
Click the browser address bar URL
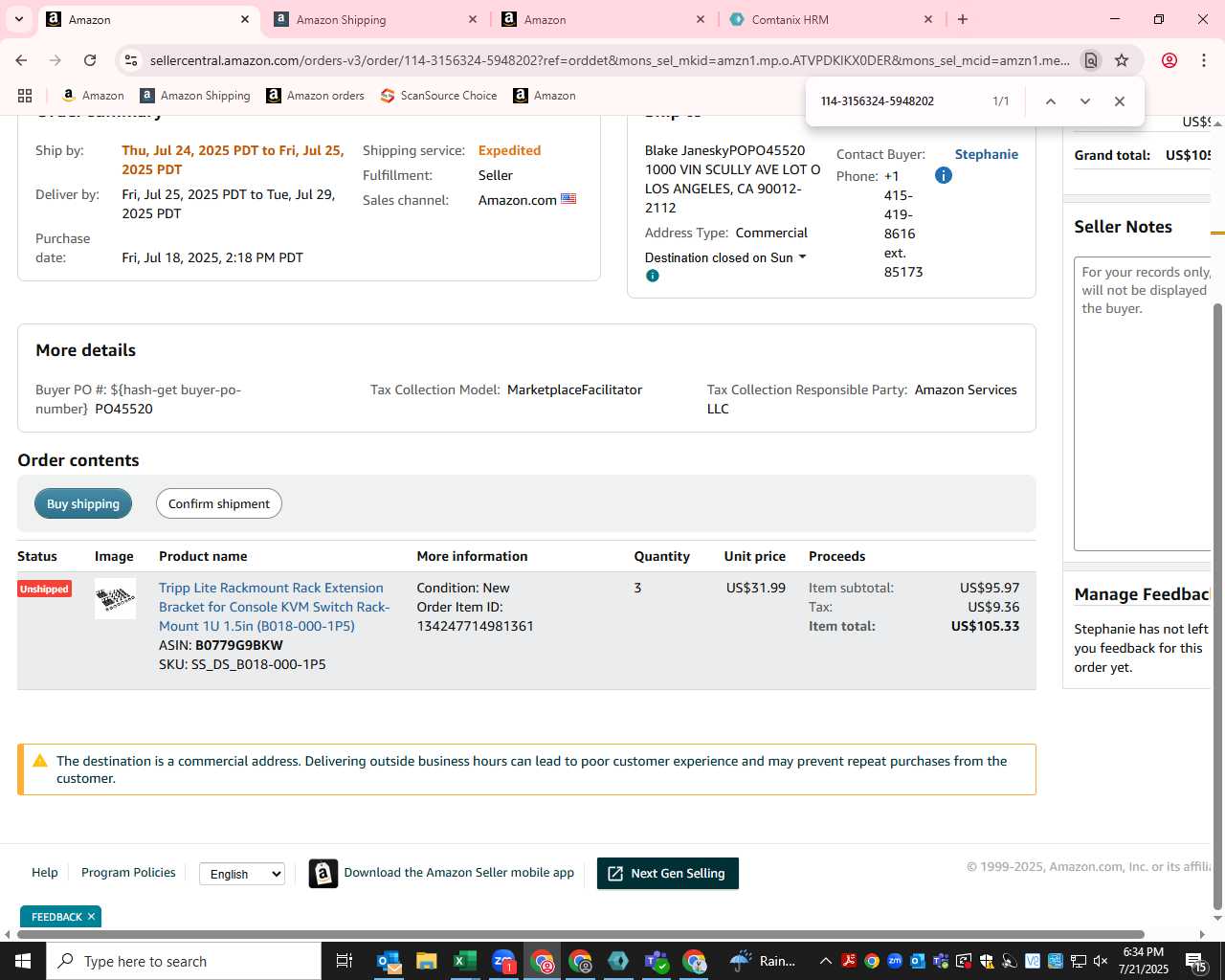(609, 60)
